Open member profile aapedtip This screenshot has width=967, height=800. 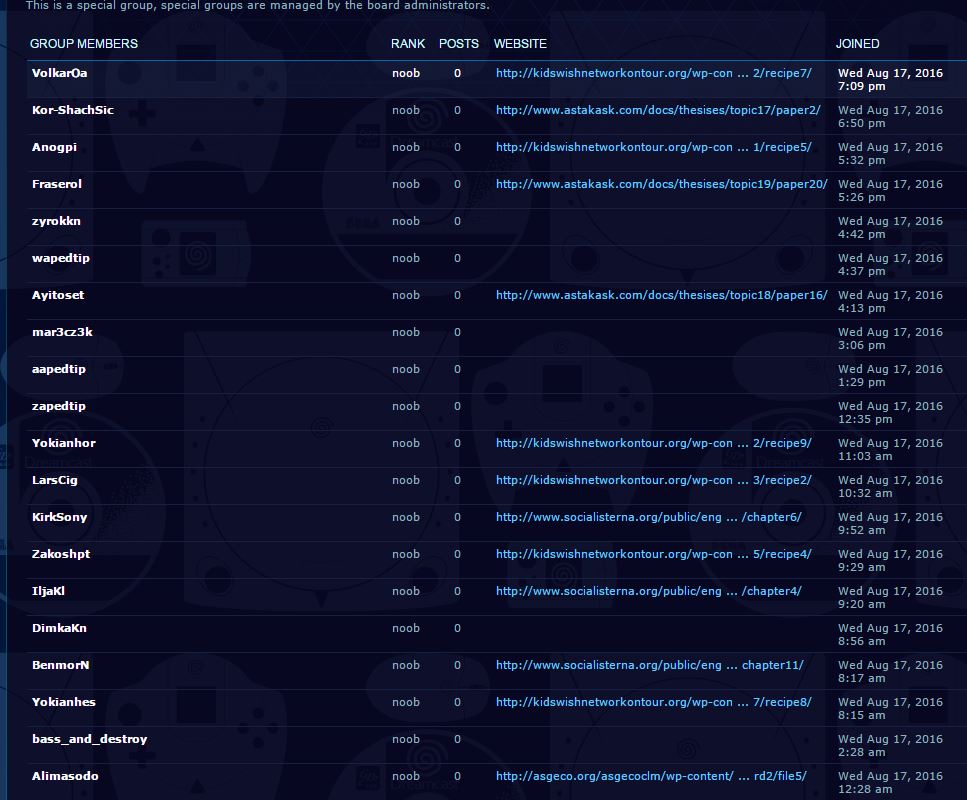point(59,369)
